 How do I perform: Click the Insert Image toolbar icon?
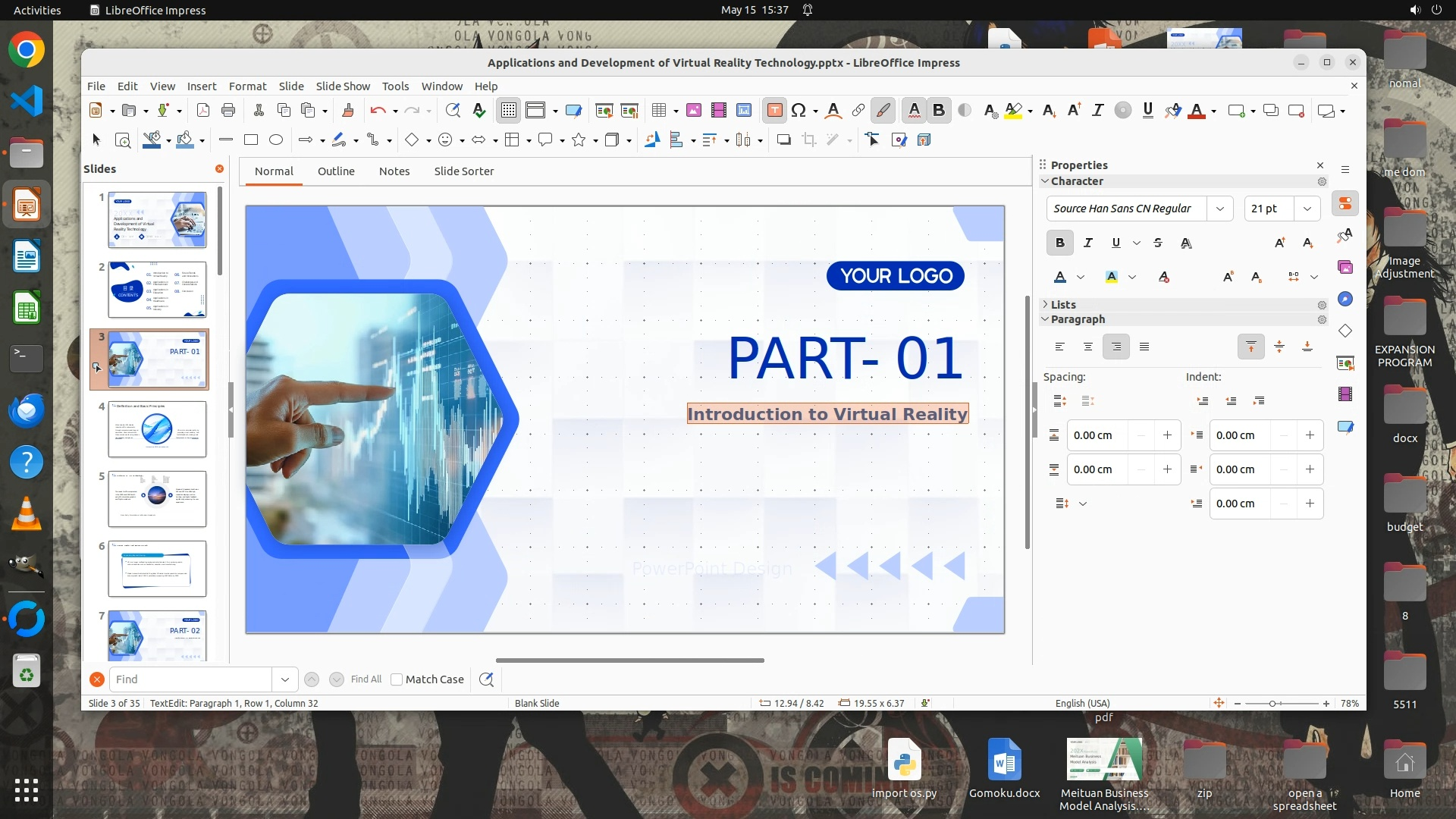(693, 111)
